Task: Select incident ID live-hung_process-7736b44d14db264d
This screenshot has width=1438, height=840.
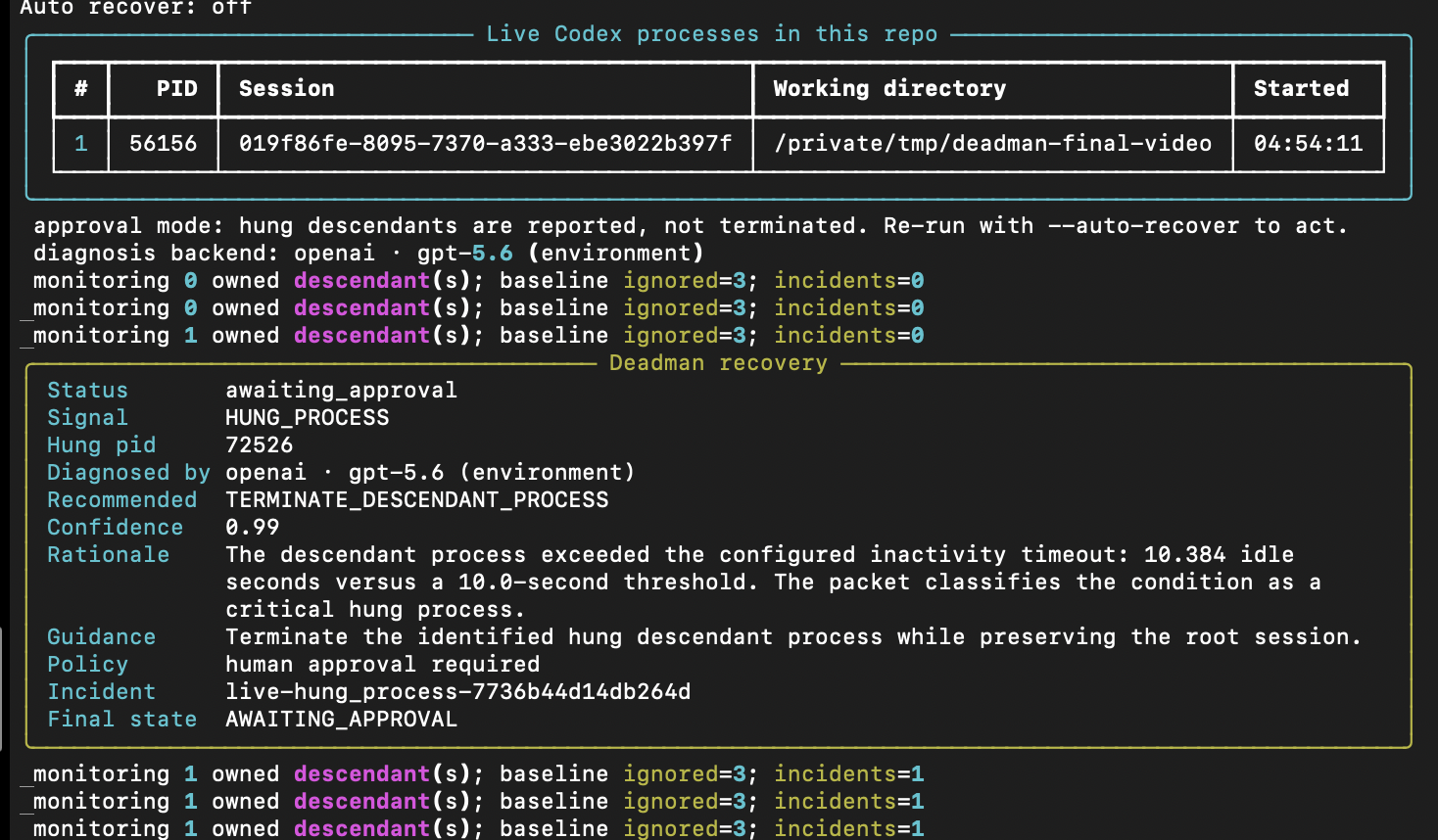Action: 457,691
